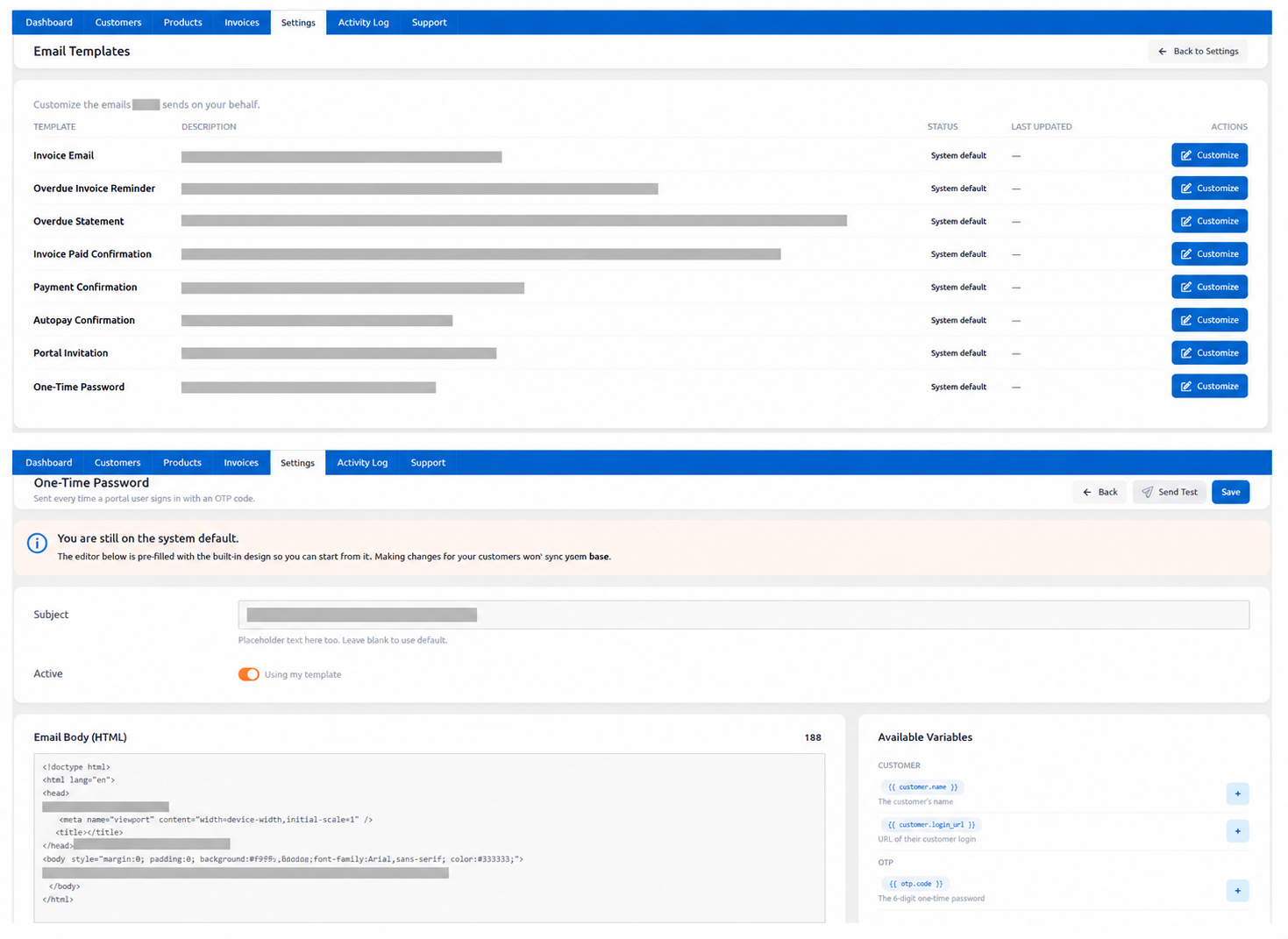This screenshot has width=1288, height=939.
Task: Click the customer.name variable chip
Action: tap(922, 787)
